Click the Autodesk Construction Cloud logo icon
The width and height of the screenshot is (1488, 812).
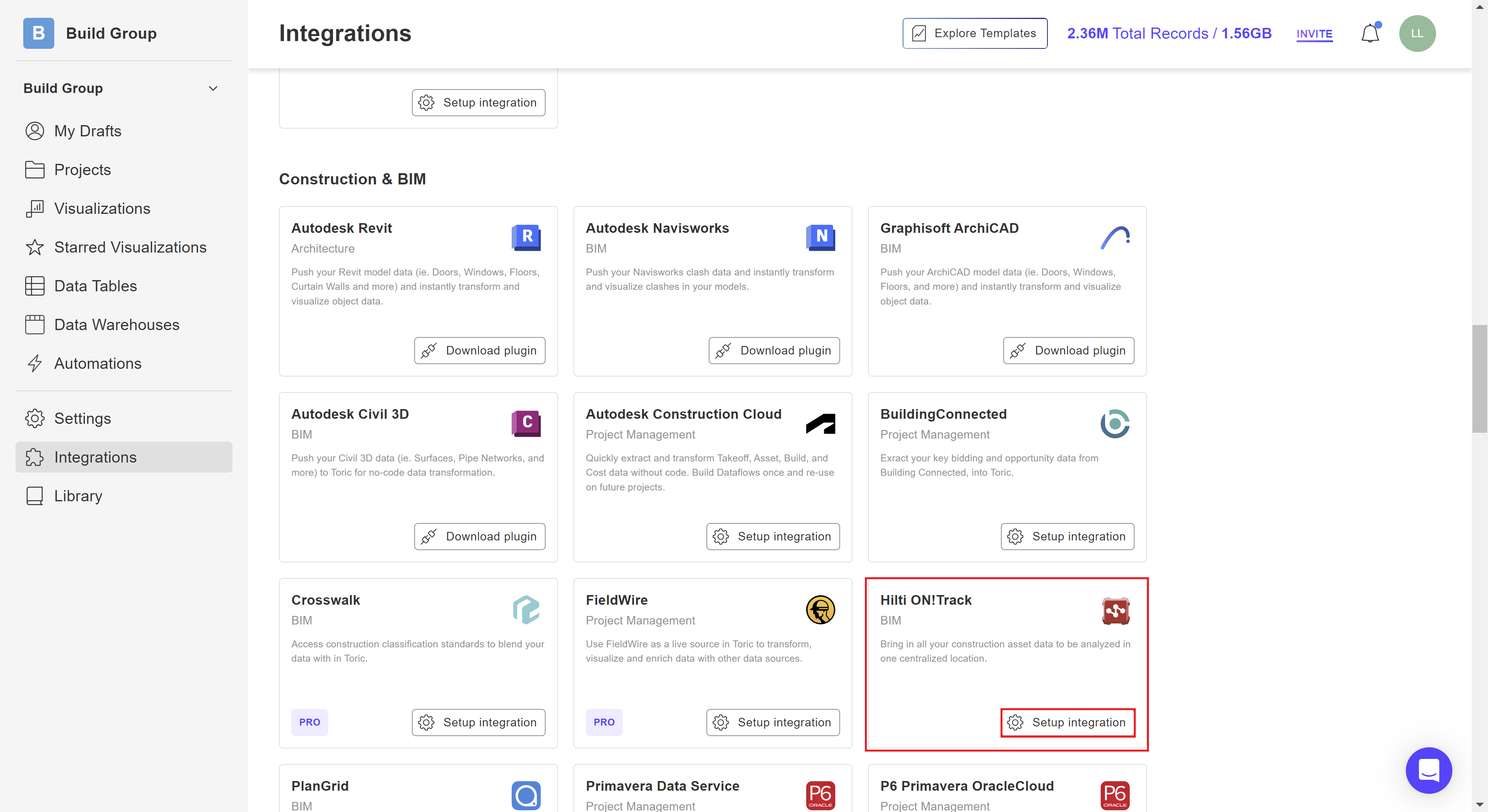pos(820,423)
